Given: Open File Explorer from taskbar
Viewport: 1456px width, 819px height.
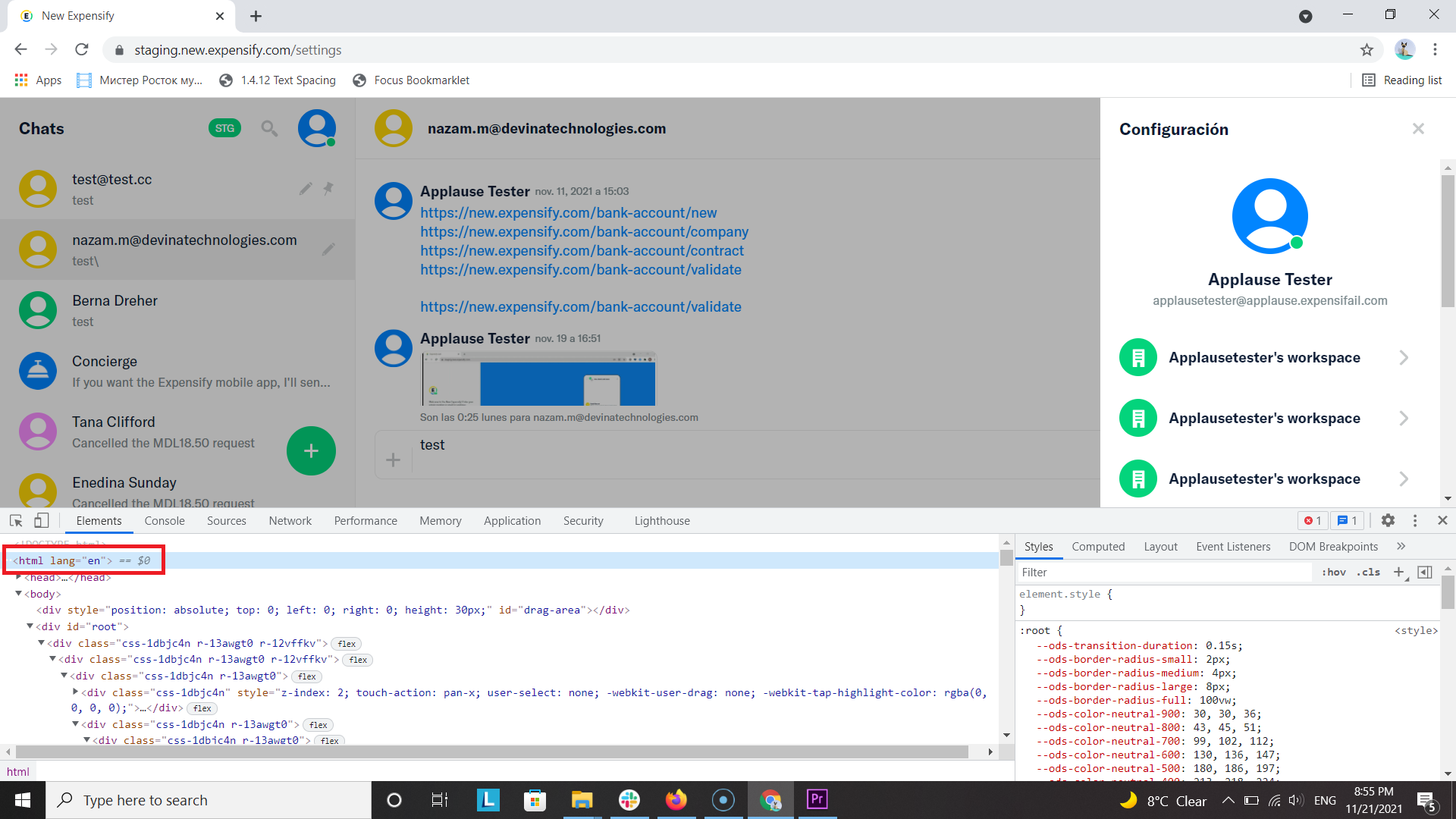Looking at the screenshot, I should pyautogui.click(x=582, y=800).
